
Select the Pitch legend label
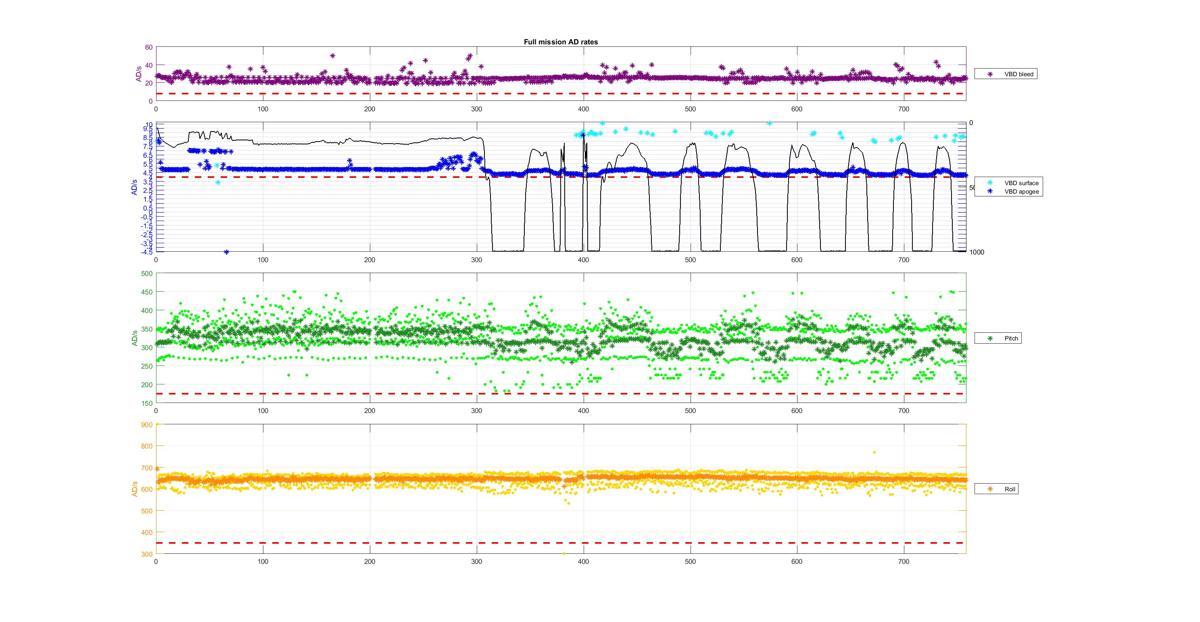click(x=1011, y=339)
